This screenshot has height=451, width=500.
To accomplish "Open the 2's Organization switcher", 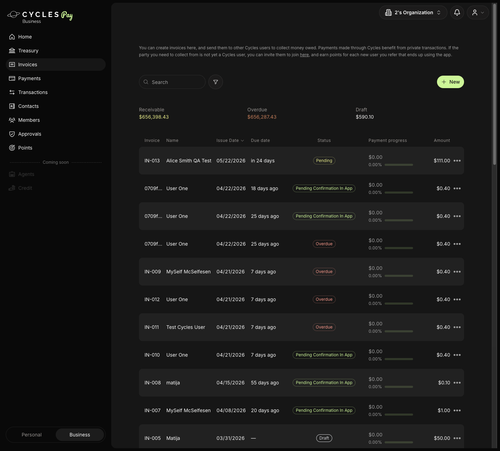I will [x=413, y=13].
